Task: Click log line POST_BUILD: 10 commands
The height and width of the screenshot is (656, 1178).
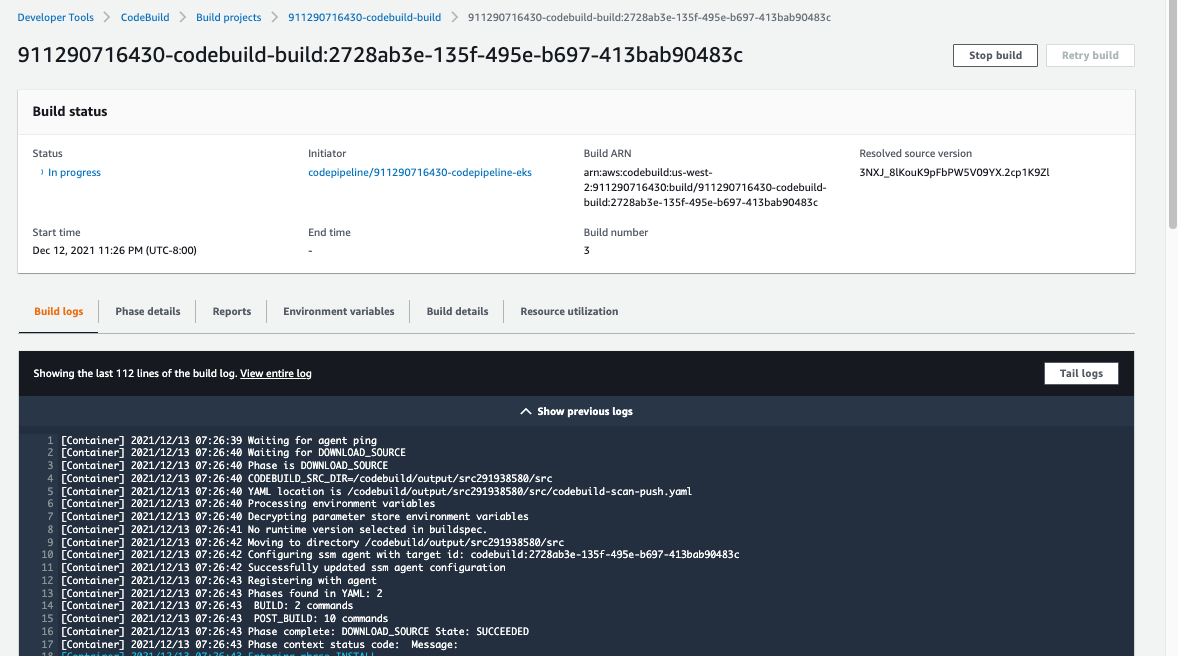Action: [225, 618]
